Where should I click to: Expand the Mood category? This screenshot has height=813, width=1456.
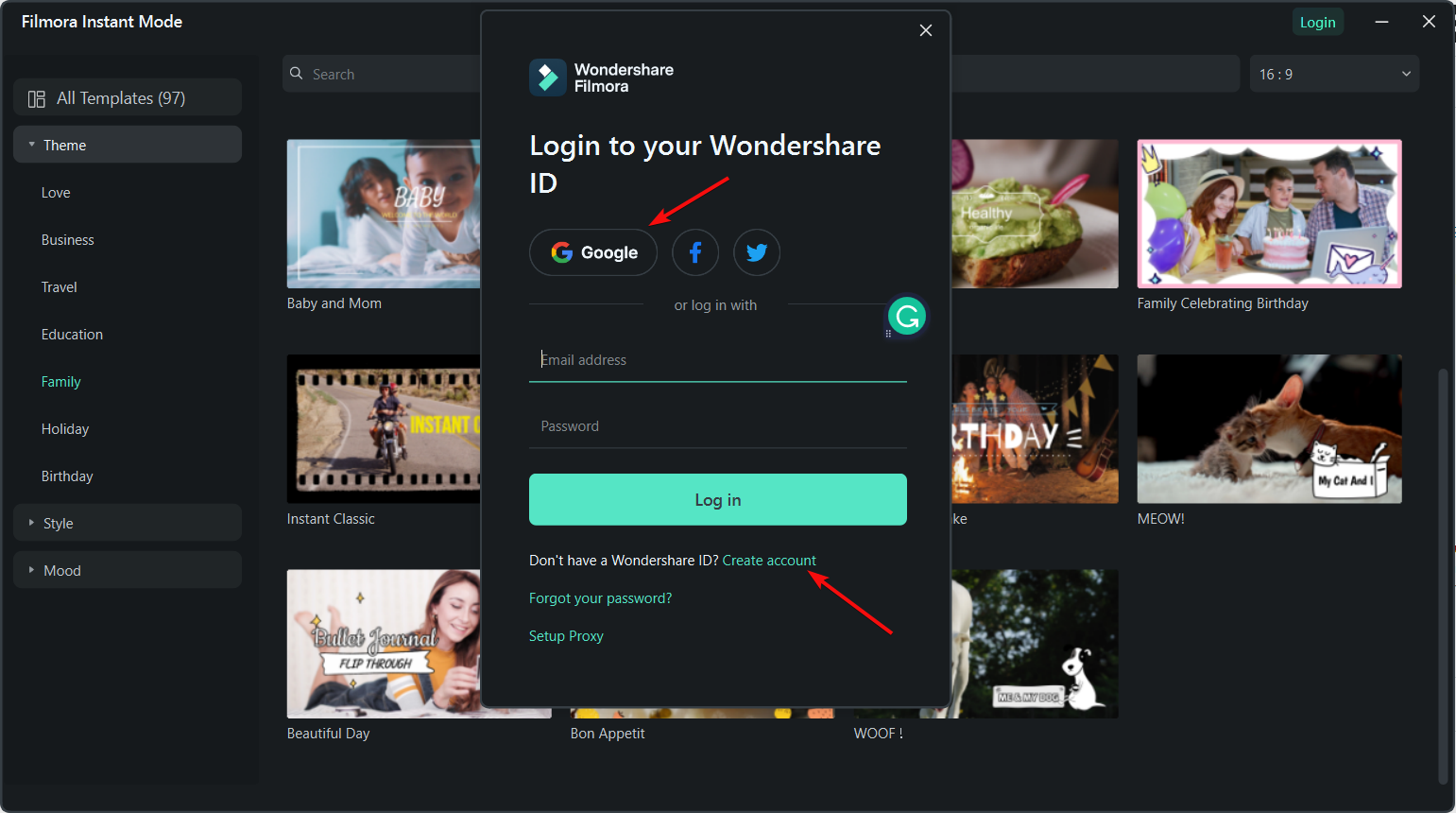tap(128, 570)
